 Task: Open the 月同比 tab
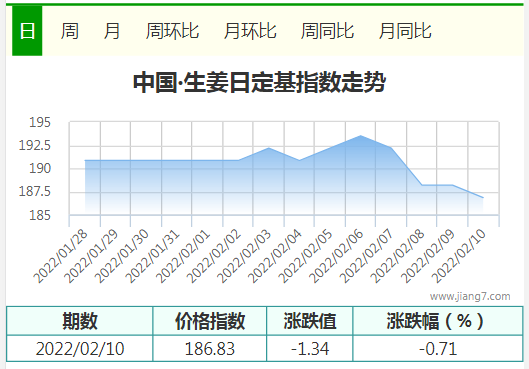click(x=405, y=31)
